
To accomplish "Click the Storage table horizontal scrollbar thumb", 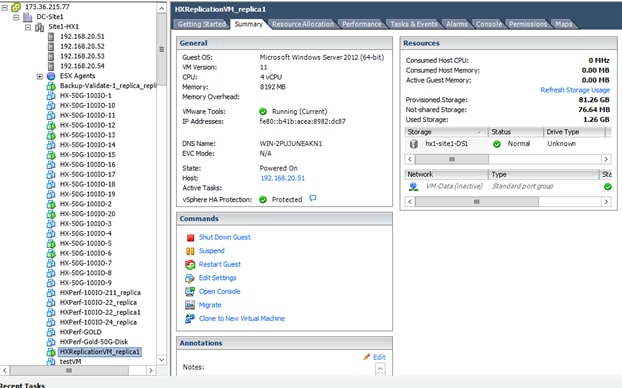I will coord(452,159).
